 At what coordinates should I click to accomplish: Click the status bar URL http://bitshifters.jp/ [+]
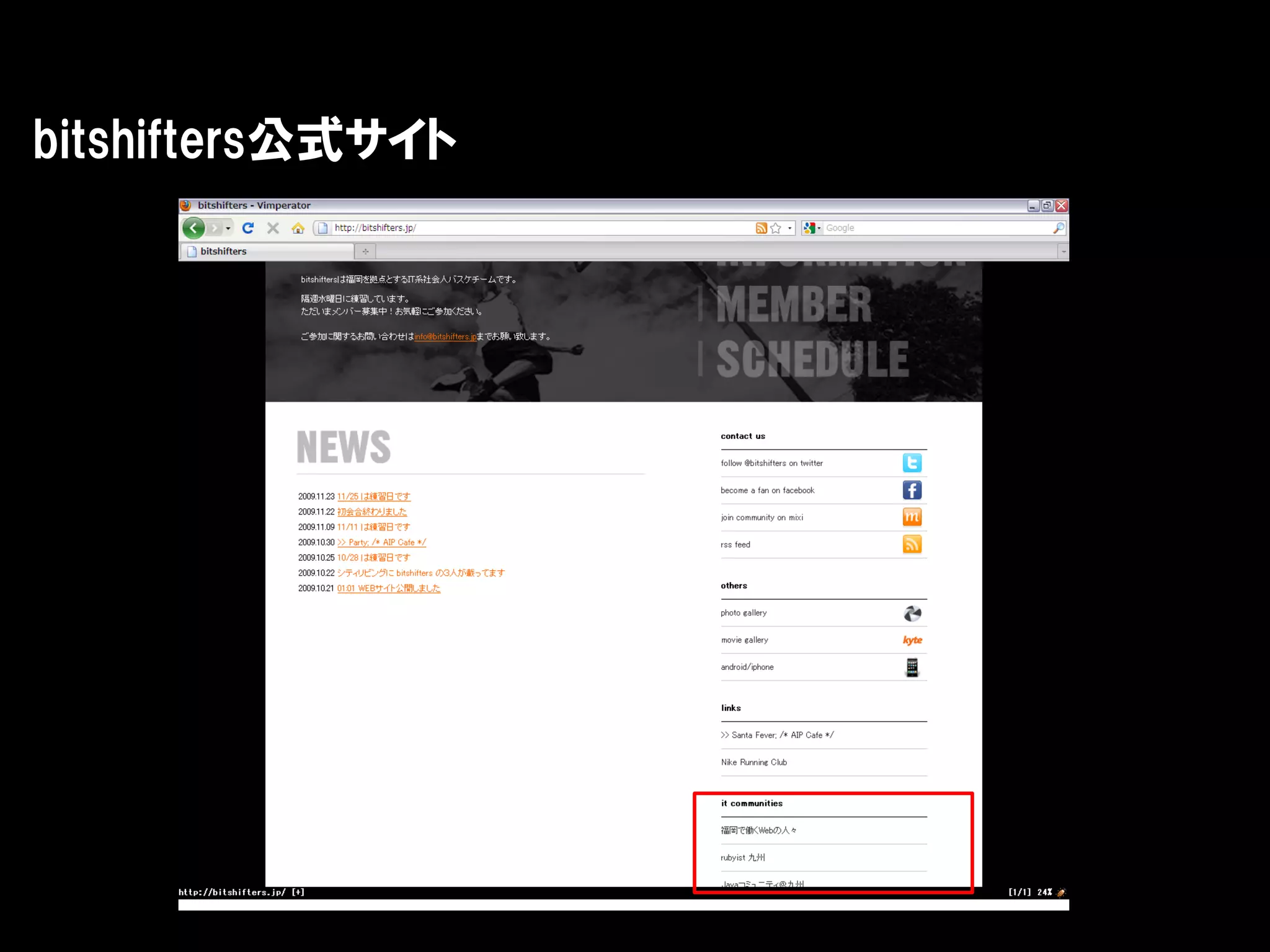(241, 892)
